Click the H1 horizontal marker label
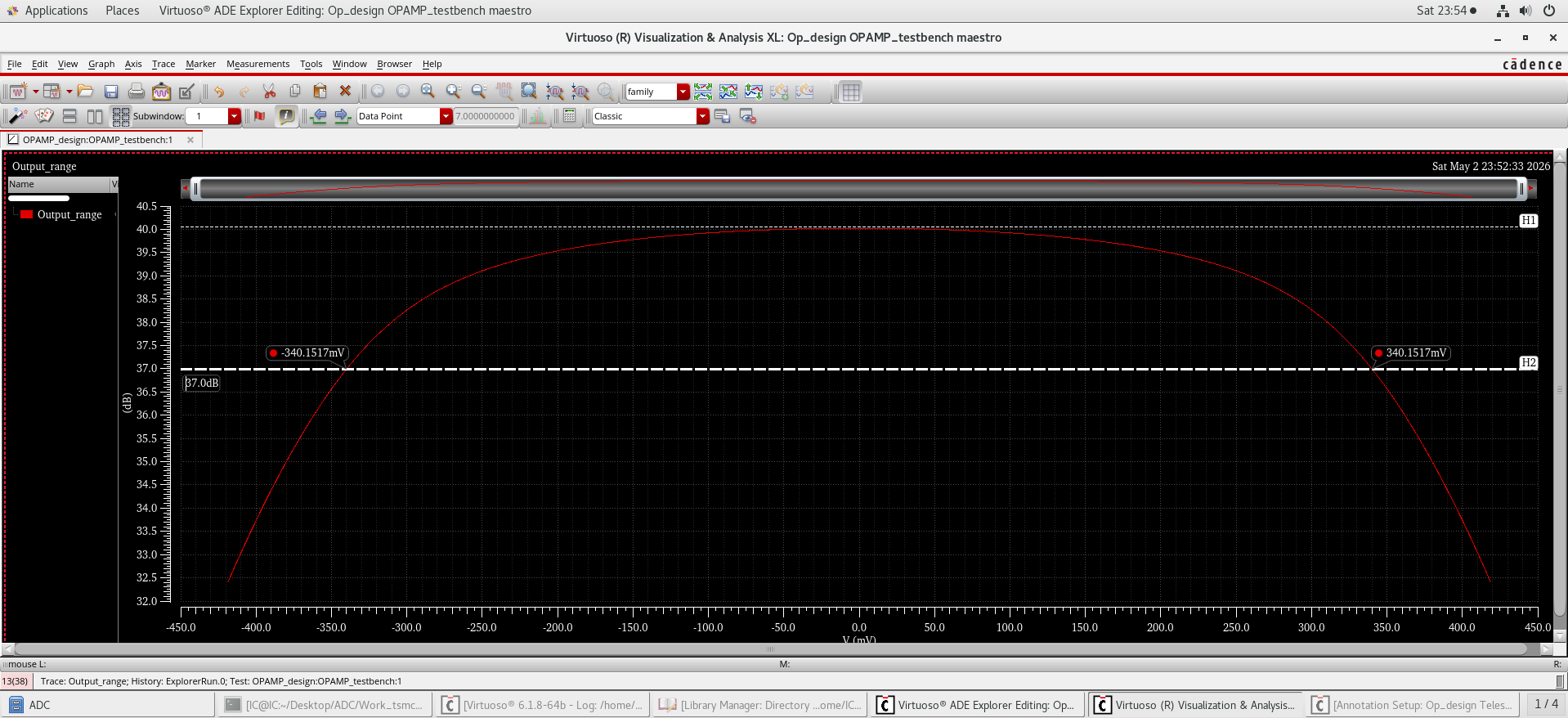Screen dimensions: 1568x718 (1529, 220)
